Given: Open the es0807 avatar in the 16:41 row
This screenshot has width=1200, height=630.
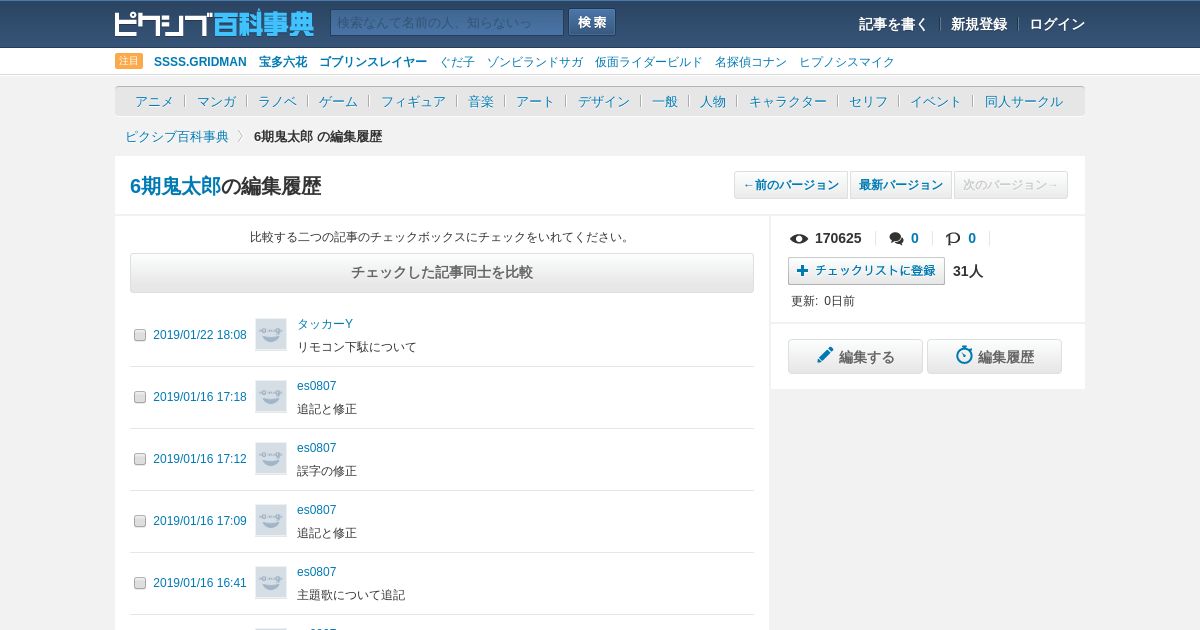Looking at the screenshot, I should 271,582.
